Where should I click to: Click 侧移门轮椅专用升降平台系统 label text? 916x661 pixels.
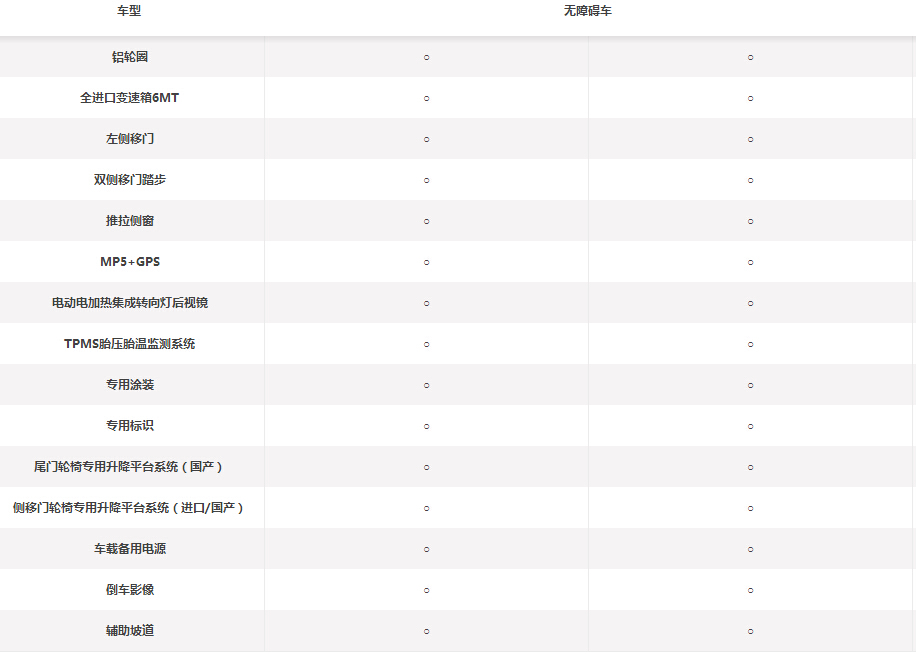130,508
